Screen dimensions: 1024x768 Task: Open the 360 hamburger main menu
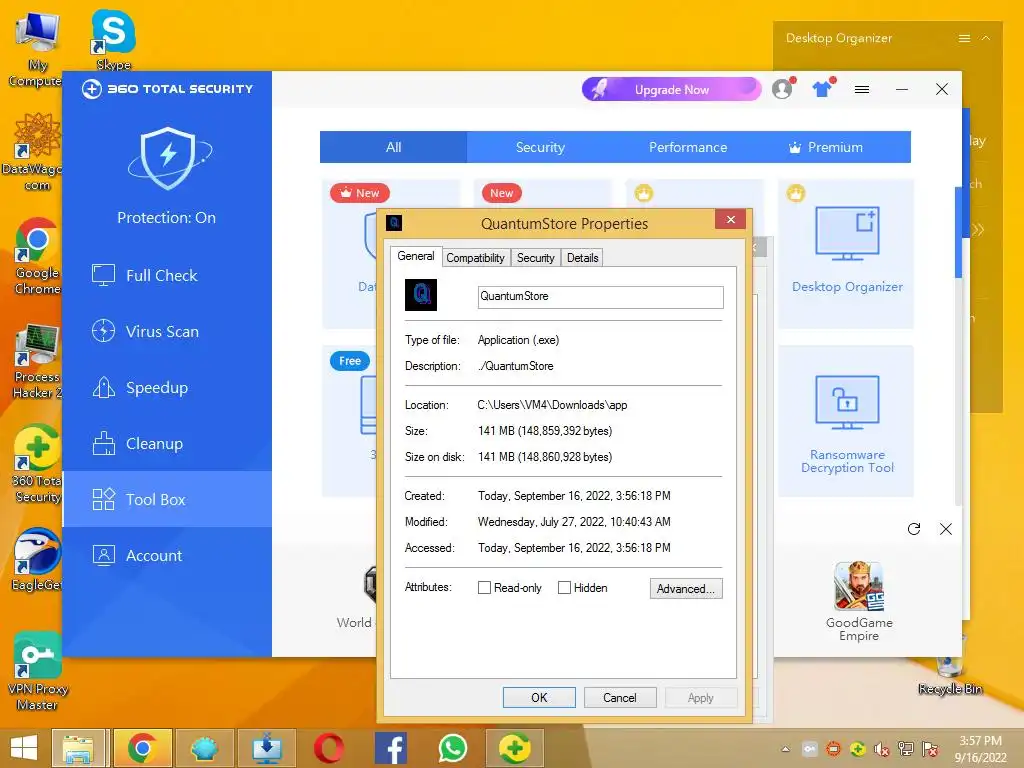coord(862,89)
